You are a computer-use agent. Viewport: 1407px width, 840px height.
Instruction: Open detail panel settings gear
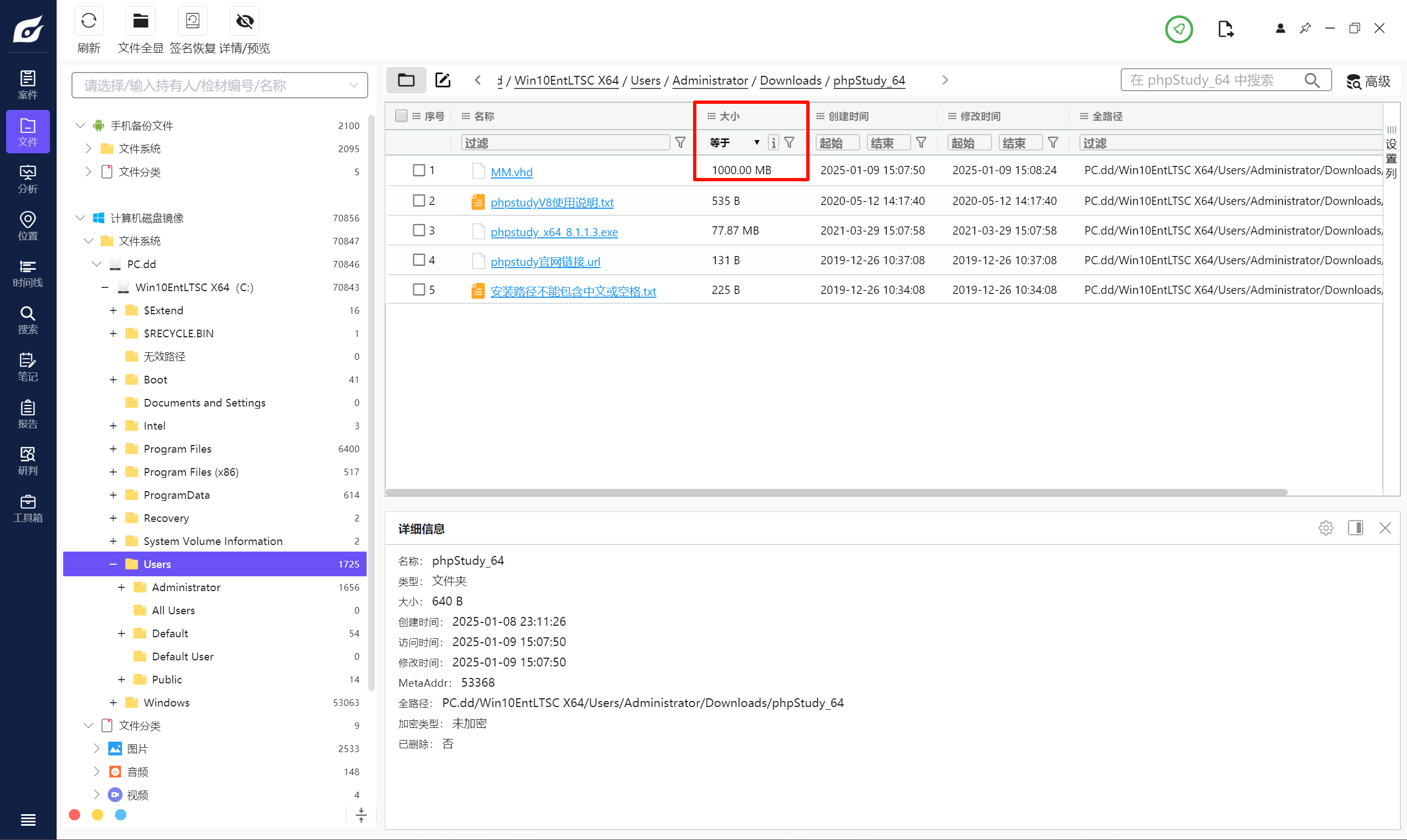coord(1326,528)
